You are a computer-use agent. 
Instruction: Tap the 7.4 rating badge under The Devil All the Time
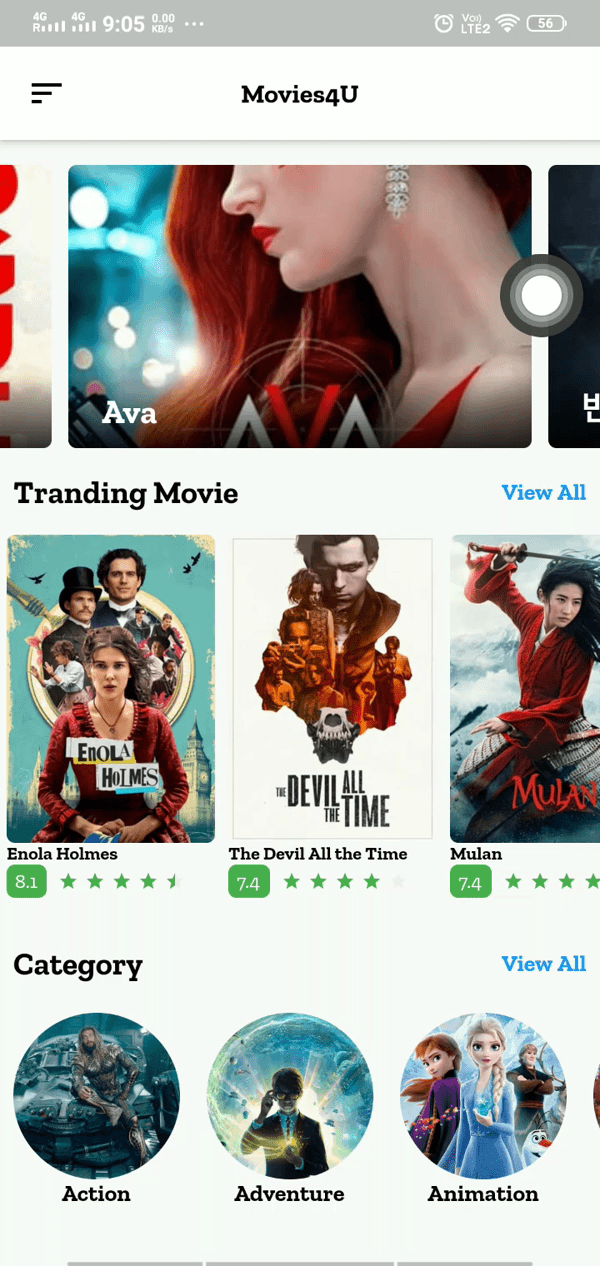pyautogui.click(x=249, y=882)
